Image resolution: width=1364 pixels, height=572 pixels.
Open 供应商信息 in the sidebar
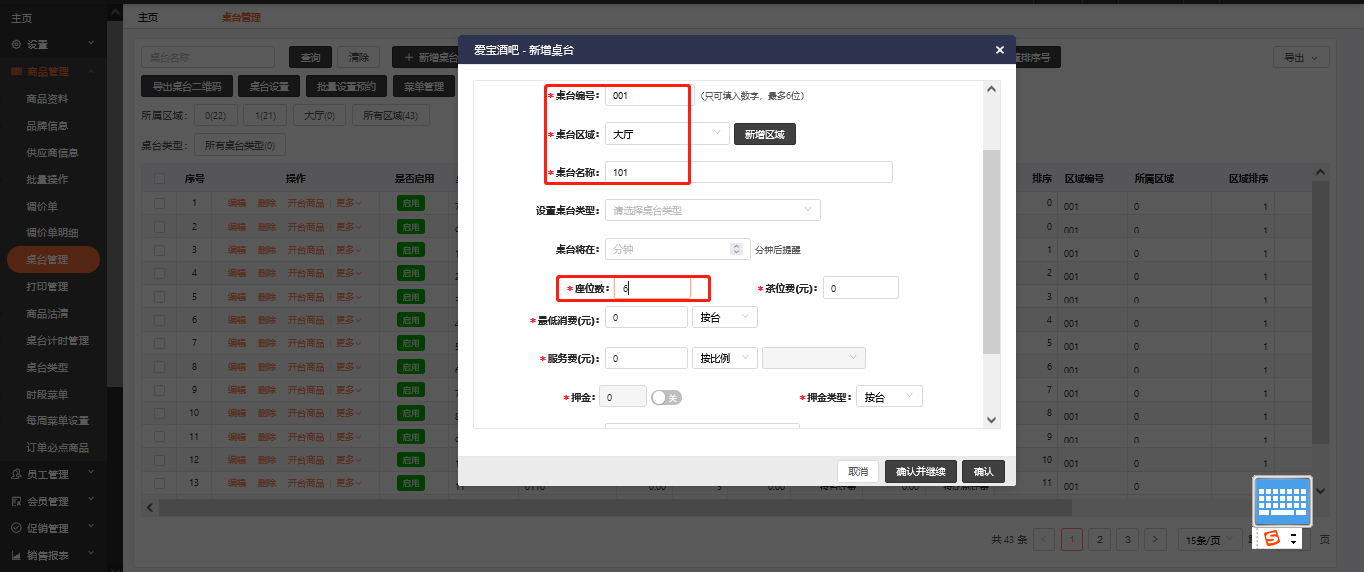[52, 153]
